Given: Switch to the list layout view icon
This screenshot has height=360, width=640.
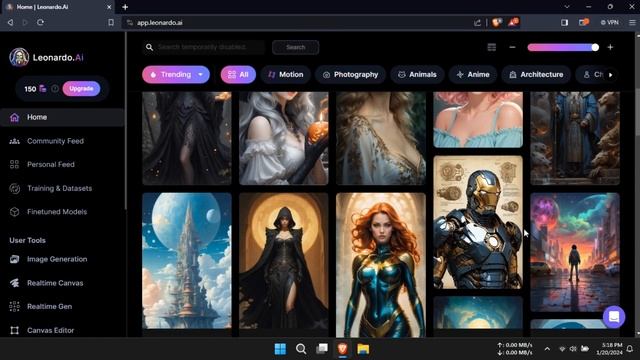Looking at the screenshot, I should click(x=492, y=47).
